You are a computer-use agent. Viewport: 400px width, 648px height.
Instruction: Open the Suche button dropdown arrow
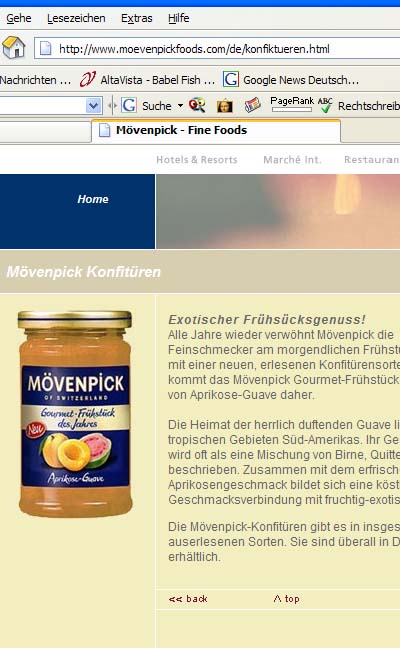tap(180, 106)
